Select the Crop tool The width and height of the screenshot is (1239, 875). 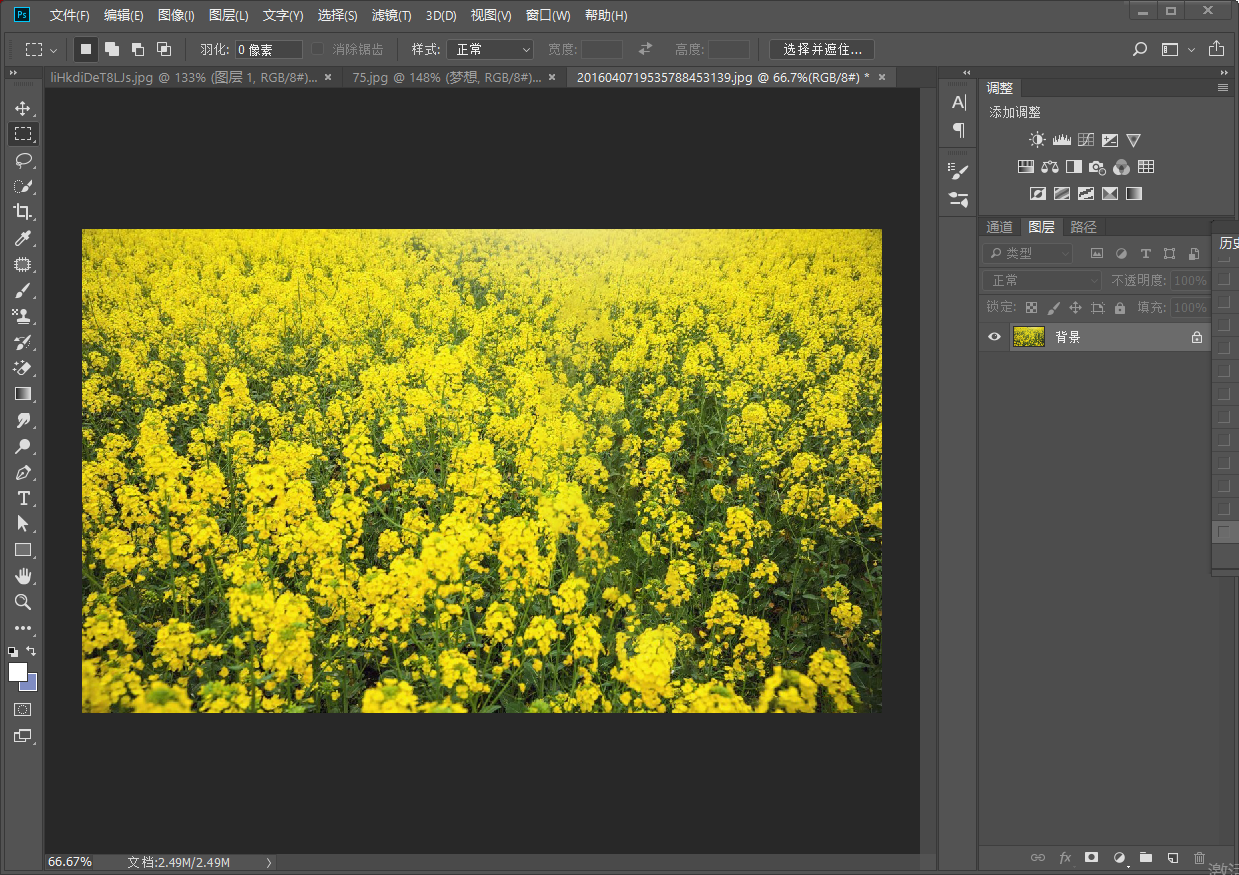point(22,212)
